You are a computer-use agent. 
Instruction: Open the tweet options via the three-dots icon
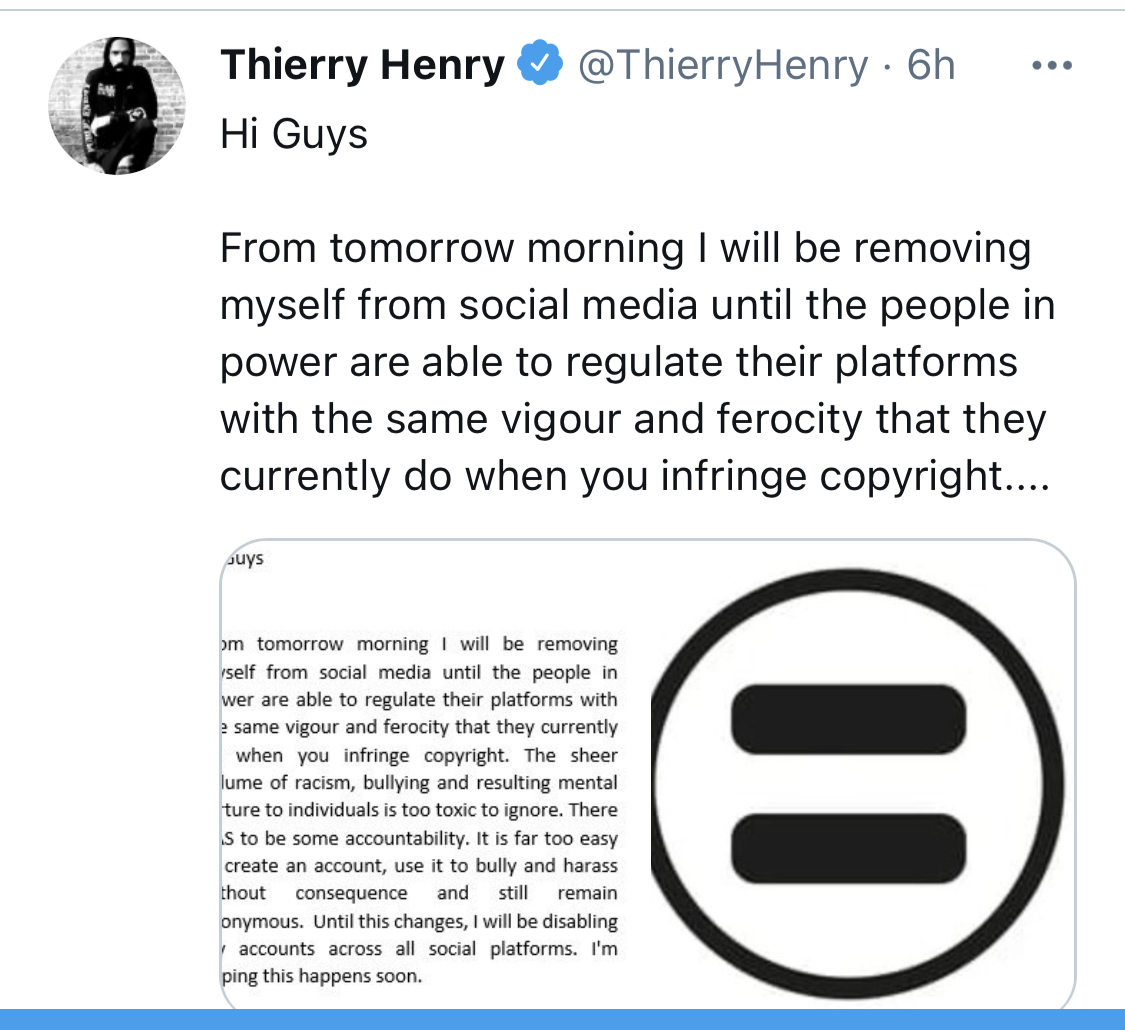tap(1051, 64)
